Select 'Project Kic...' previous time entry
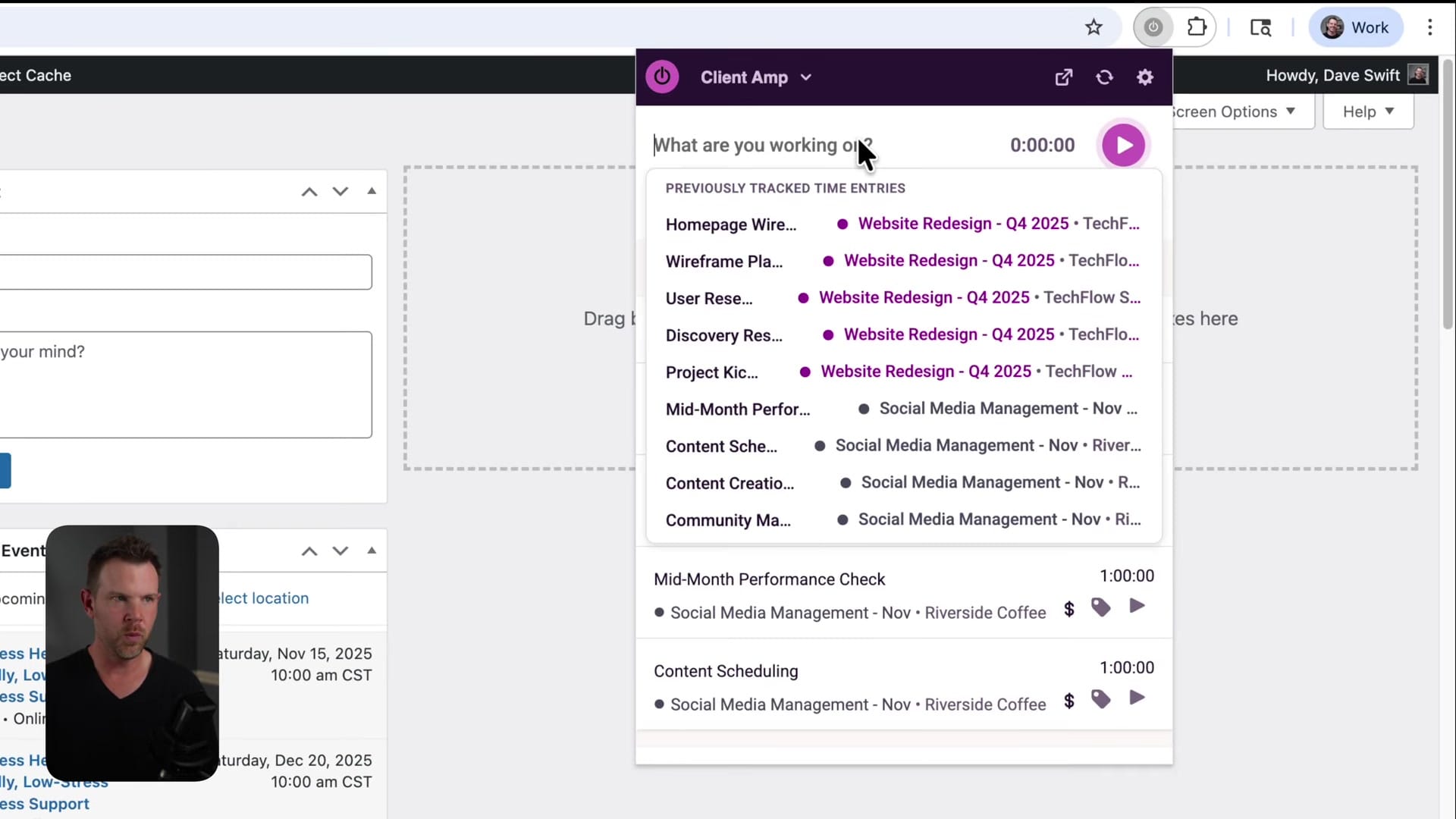 (x=903, y=372)
